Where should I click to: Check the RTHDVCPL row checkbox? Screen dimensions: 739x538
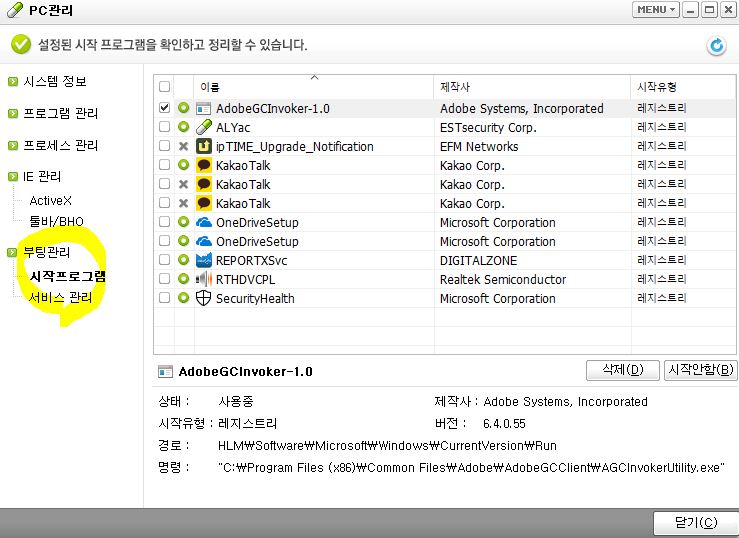[x=164, y=278]
